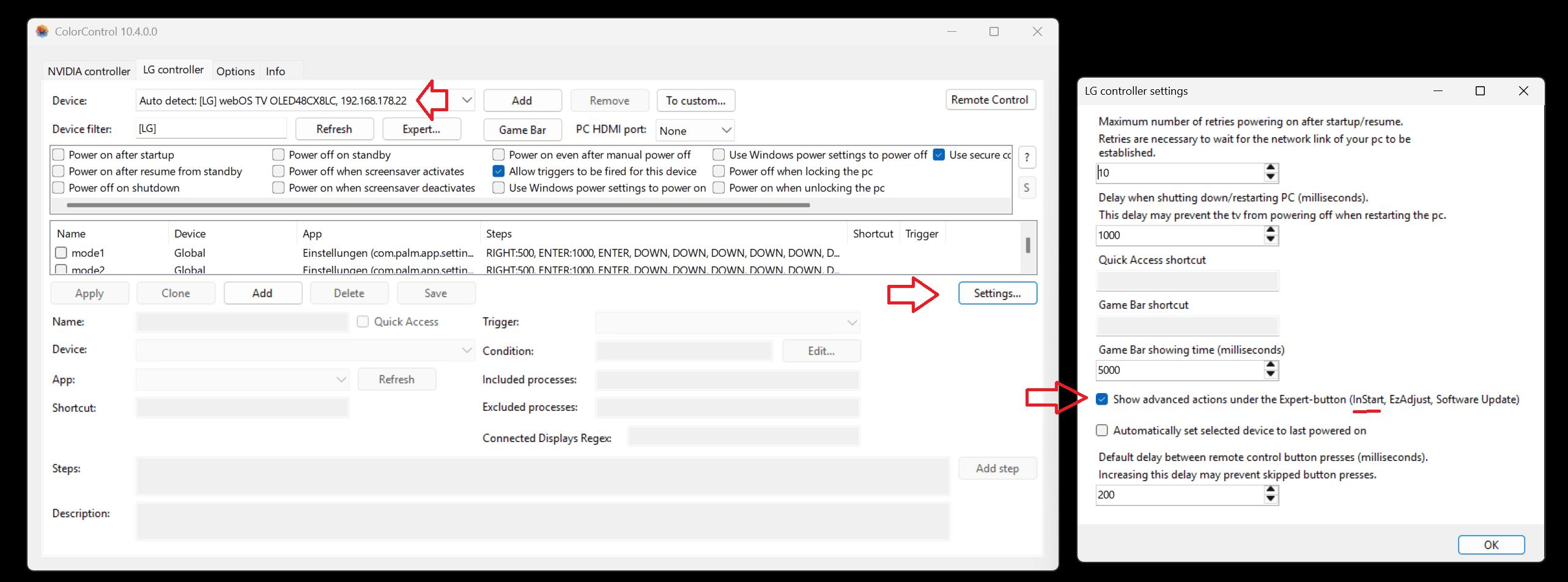Image resolution: width=1568 pixels, height=582 pixels.
Task: Uncheck 'Show advanced actions under the Expert-button'
Action: click(1102, 399)
